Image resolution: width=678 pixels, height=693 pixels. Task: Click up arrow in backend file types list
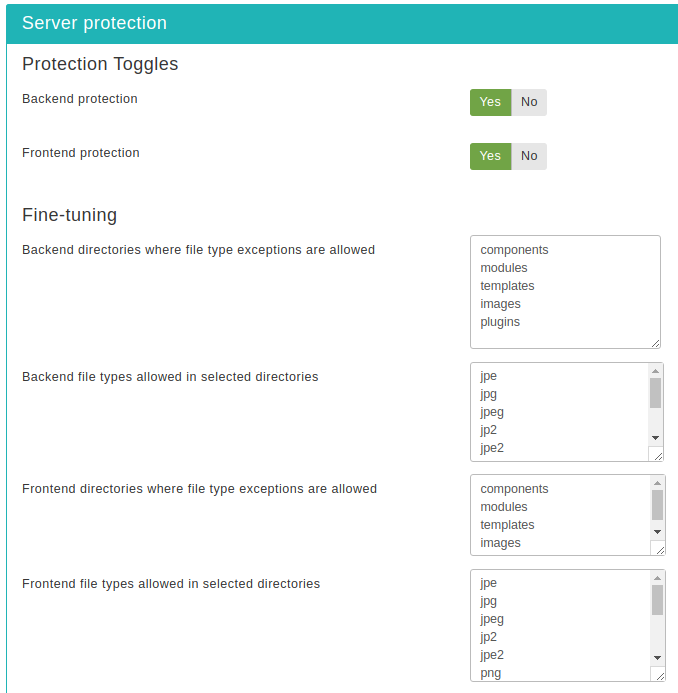click(x=655, y=371)
